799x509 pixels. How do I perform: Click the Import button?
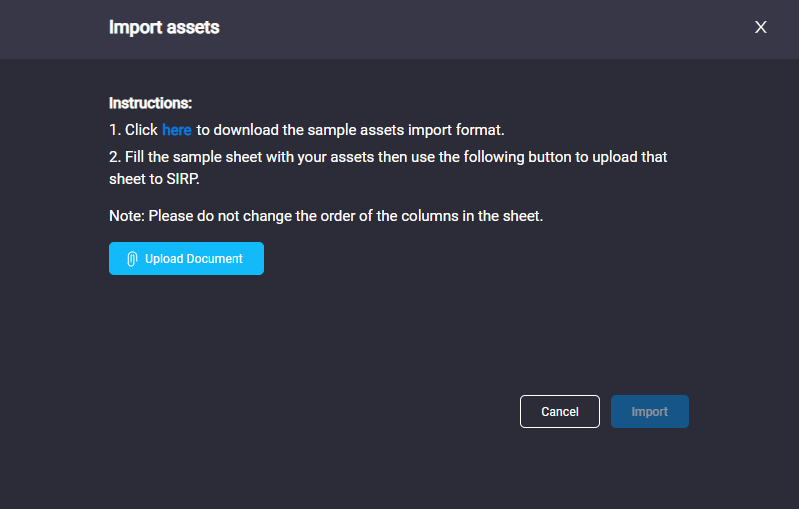(x=650, y=411)
